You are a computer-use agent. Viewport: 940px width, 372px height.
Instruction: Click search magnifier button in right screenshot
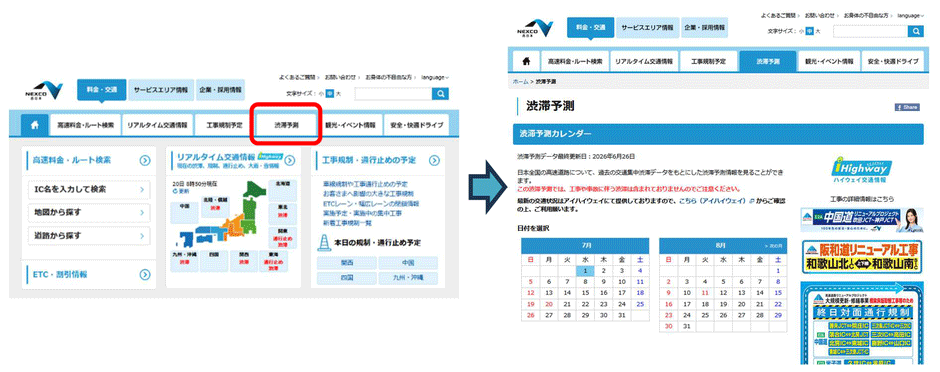point(915,32)
